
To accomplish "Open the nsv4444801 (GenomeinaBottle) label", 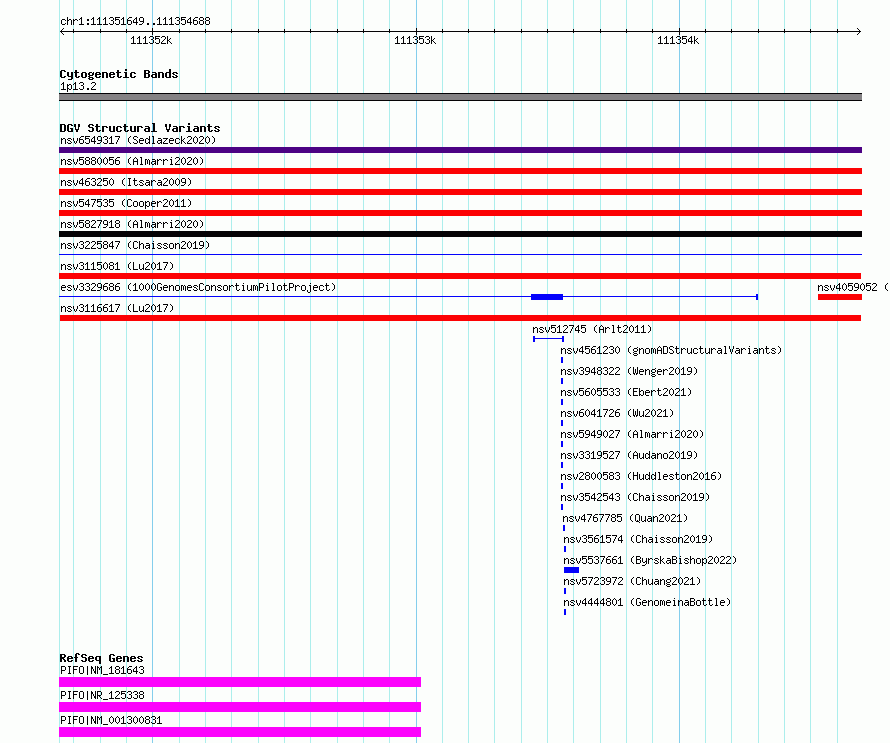I will (647, 602).
